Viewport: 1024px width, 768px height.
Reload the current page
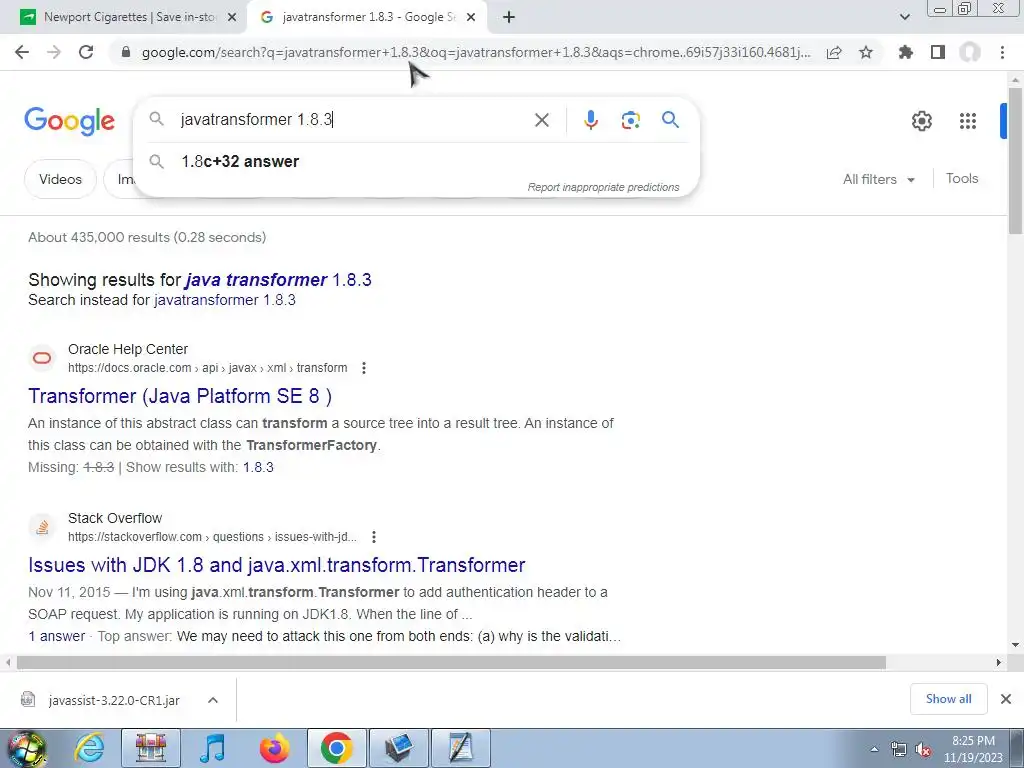(86, 52)
